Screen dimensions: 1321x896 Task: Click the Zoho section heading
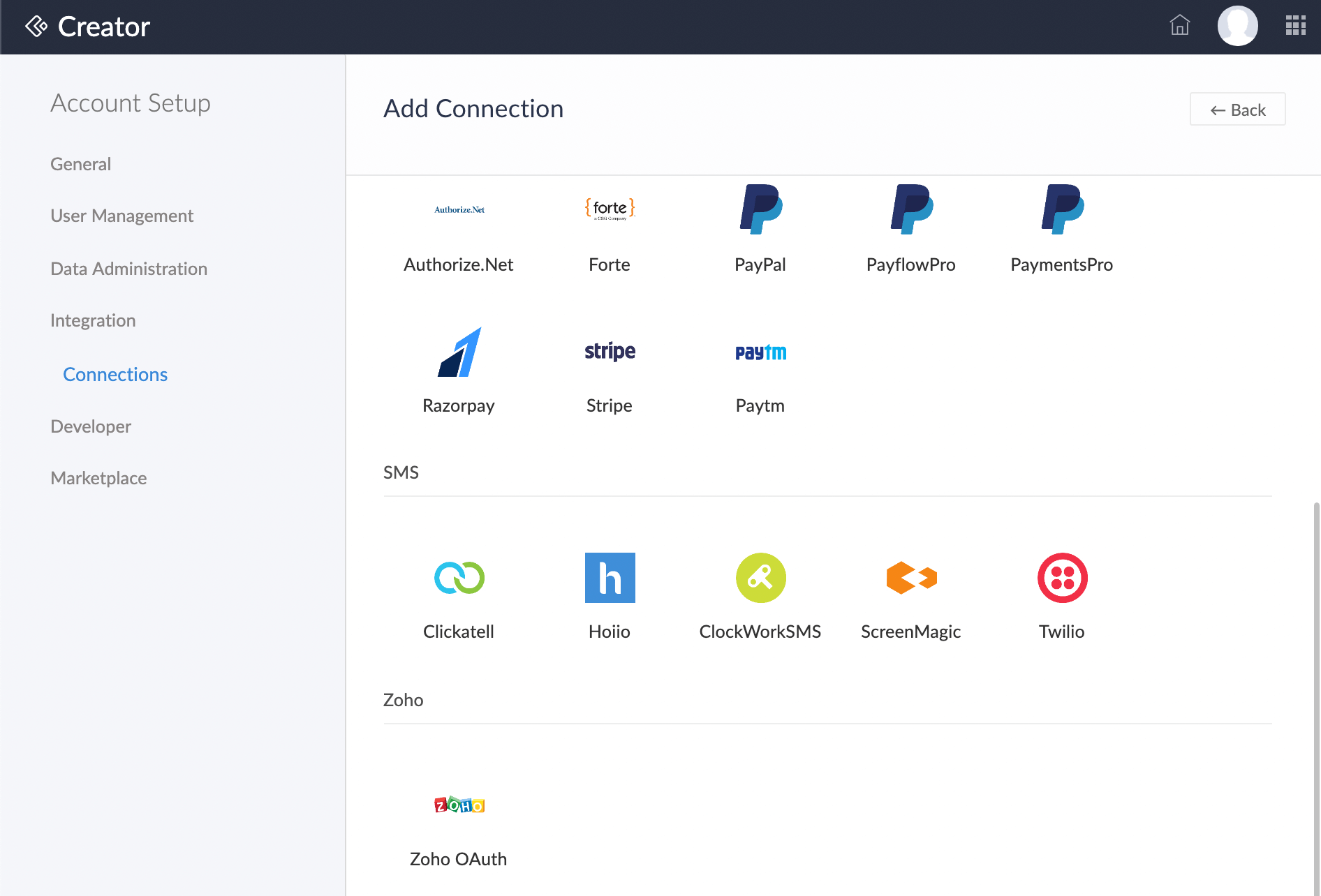tap(404, 700)
